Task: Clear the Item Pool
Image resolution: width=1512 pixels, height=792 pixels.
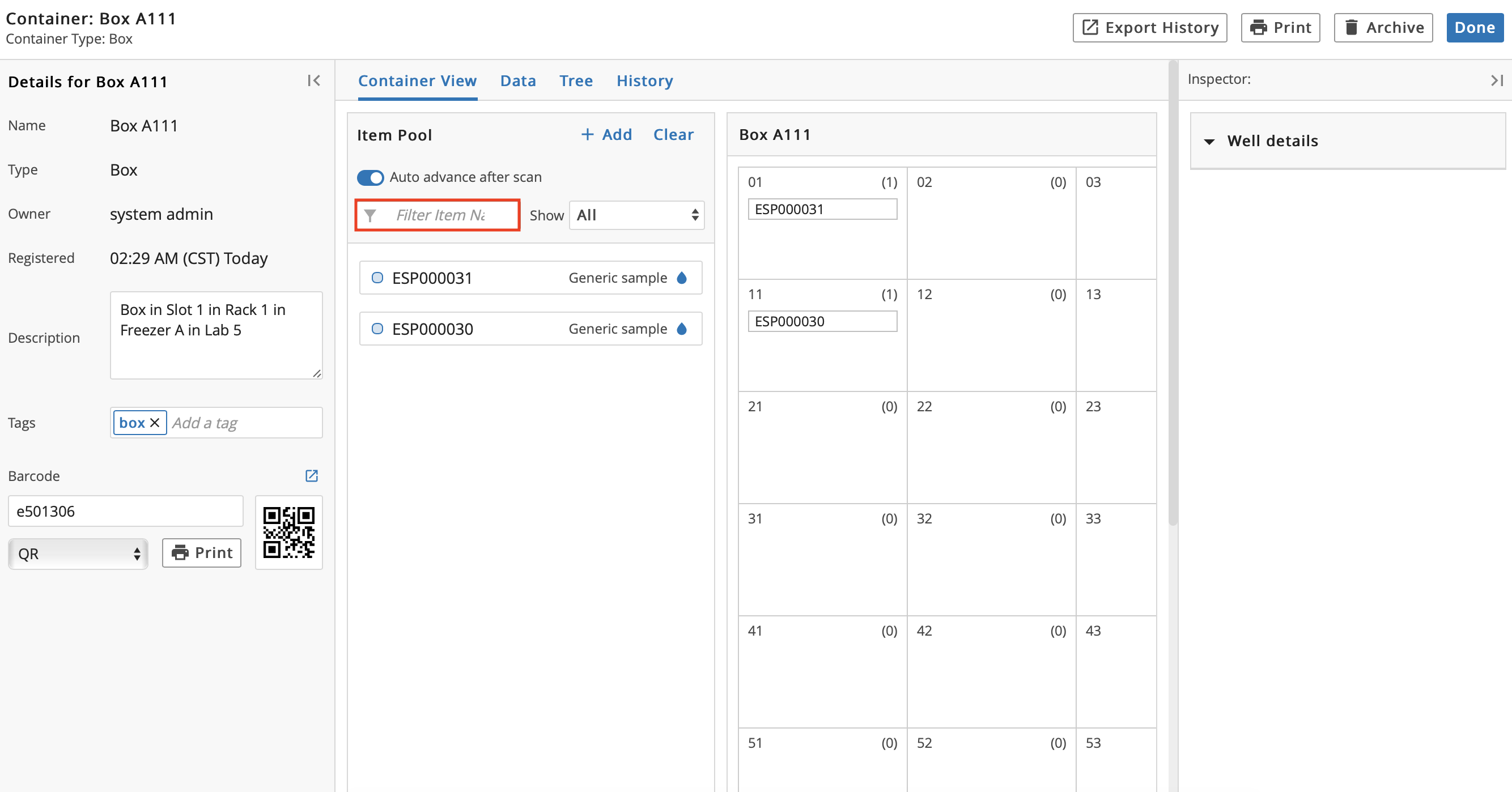Action: (x=673, y=134)
